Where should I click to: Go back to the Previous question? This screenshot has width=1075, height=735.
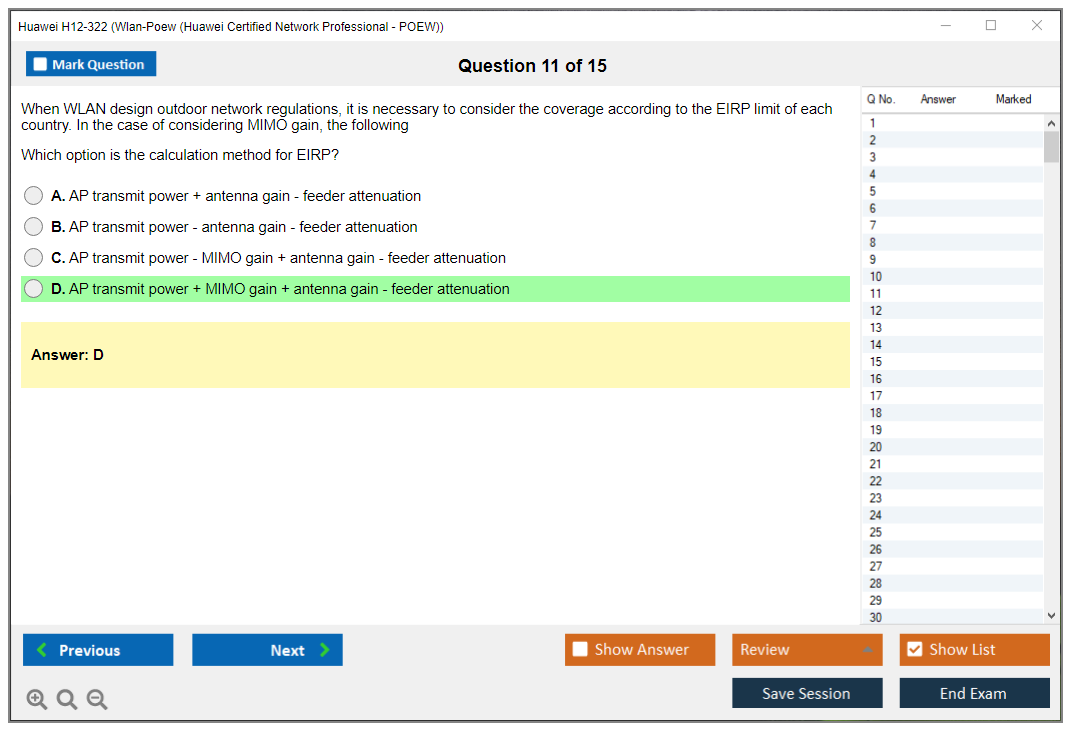(x=98, y=650)
